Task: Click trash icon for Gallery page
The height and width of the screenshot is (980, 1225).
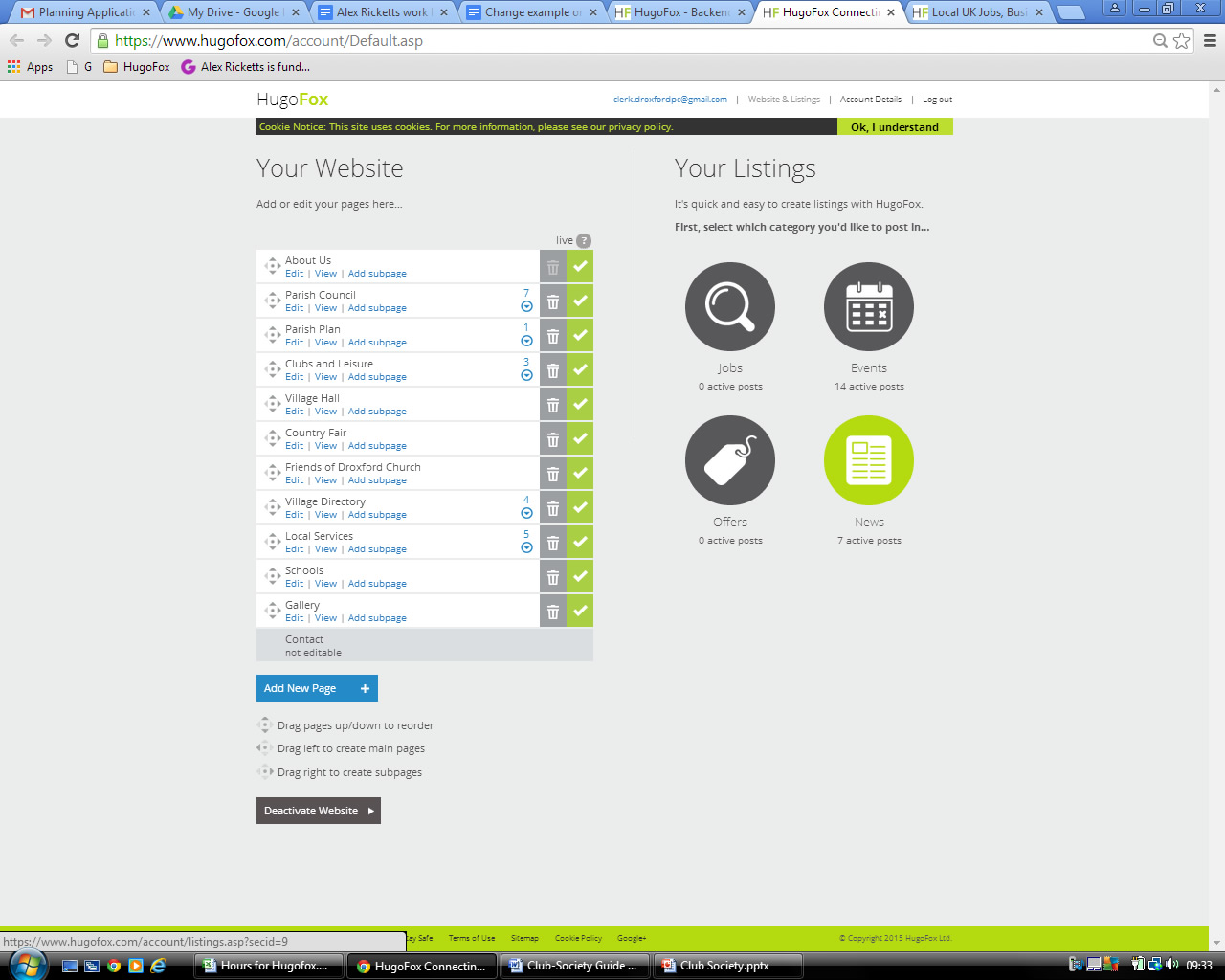Action: (553, 612)
